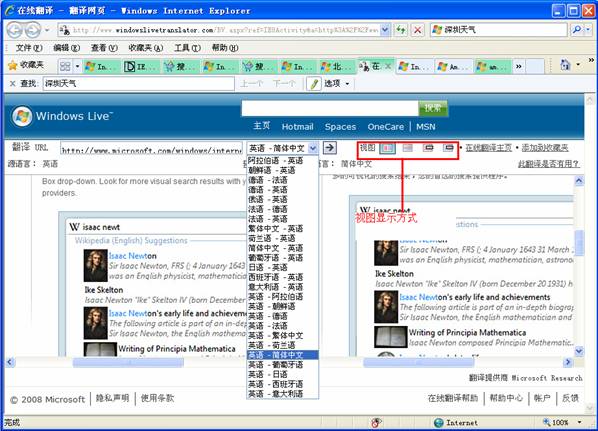Click the 上一个 find previous button
This screenshot has width=598, height=431.
251,84
